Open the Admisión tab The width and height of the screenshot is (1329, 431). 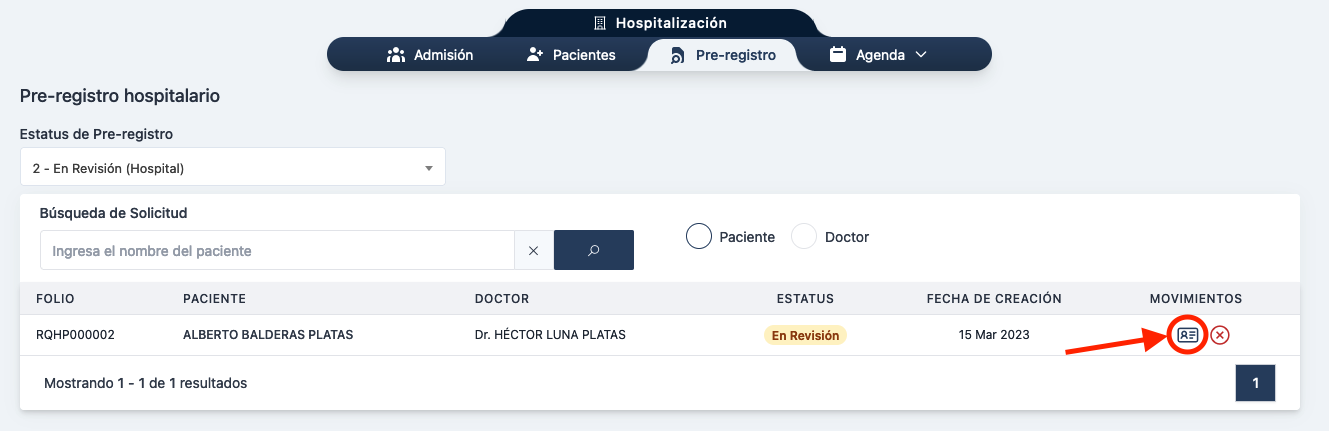pos(430,55)
